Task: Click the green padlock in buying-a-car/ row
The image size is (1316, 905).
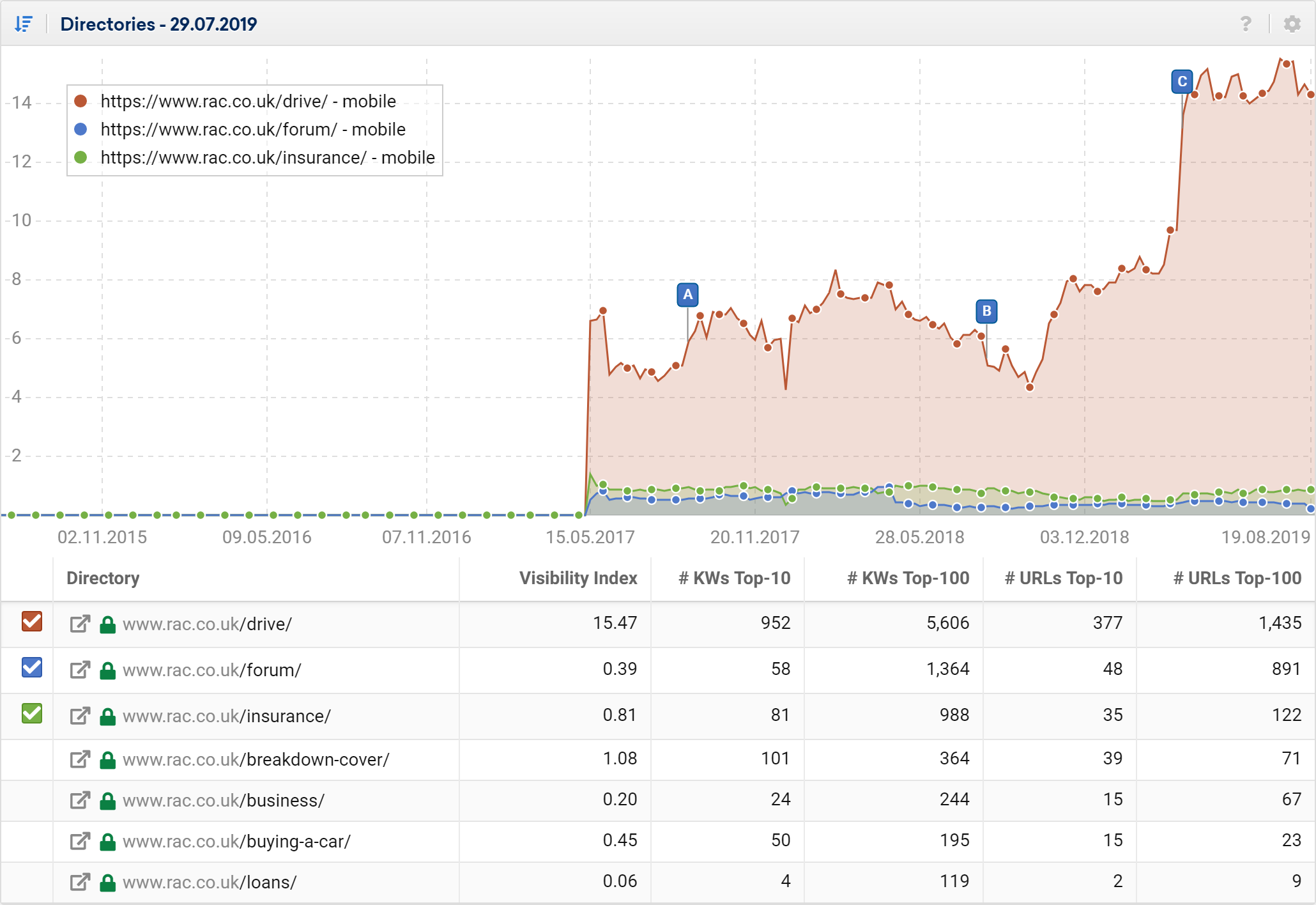Action: (108, 842)
